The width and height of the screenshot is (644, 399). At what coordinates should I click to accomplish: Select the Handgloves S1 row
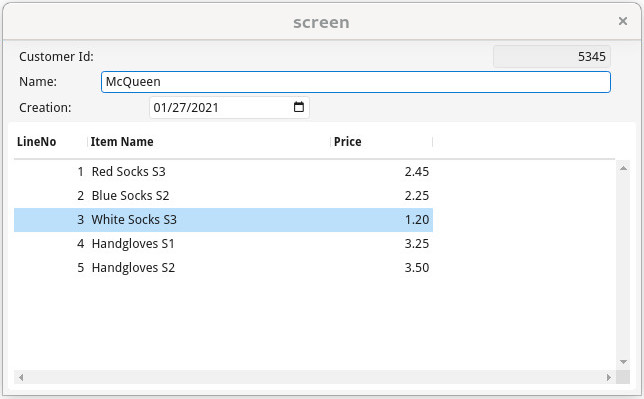point(223,244)
